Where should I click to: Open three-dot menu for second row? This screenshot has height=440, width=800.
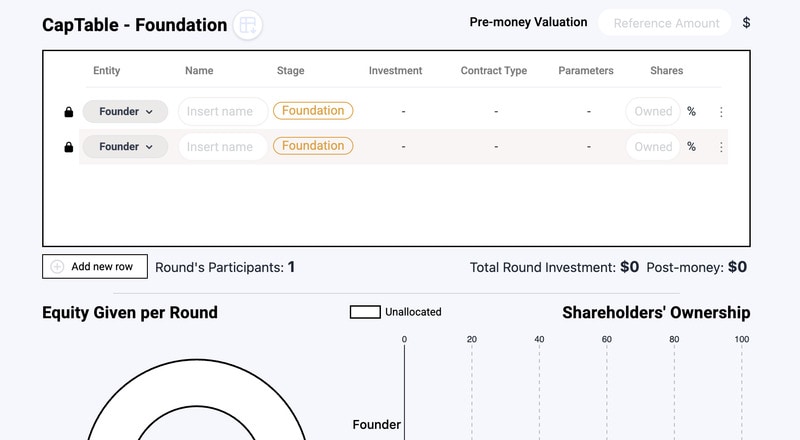[721, 147]
